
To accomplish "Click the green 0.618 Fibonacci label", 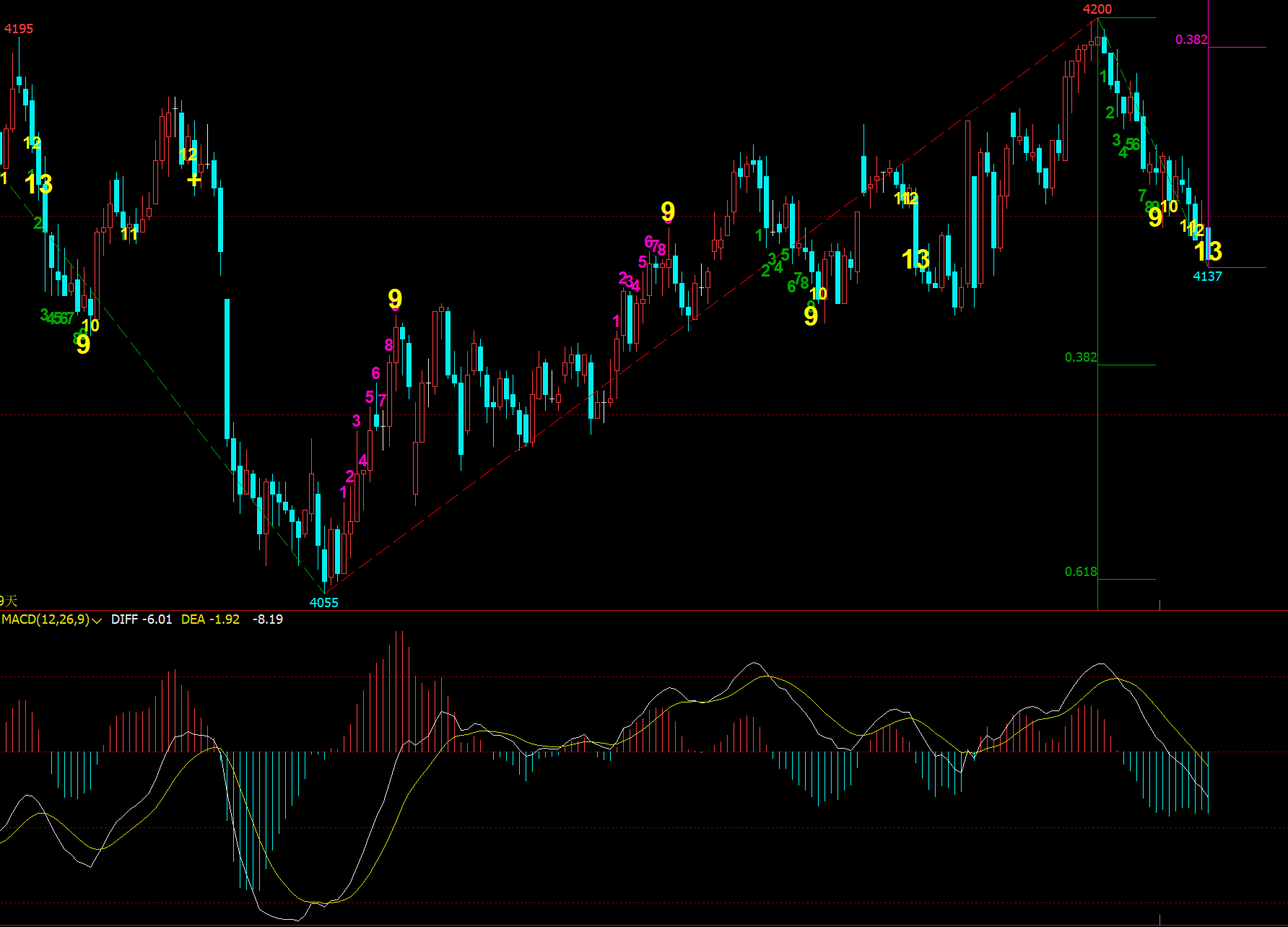I will [1081, 572].
